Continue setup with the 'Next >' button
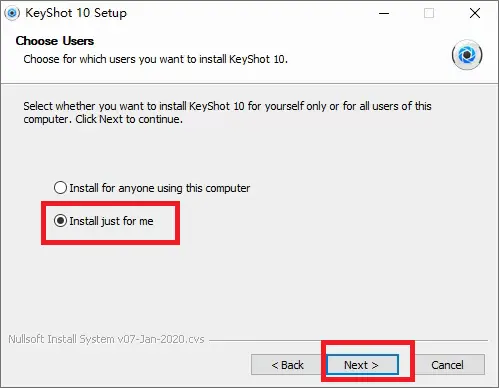The image size is (499, 388). 362,365
